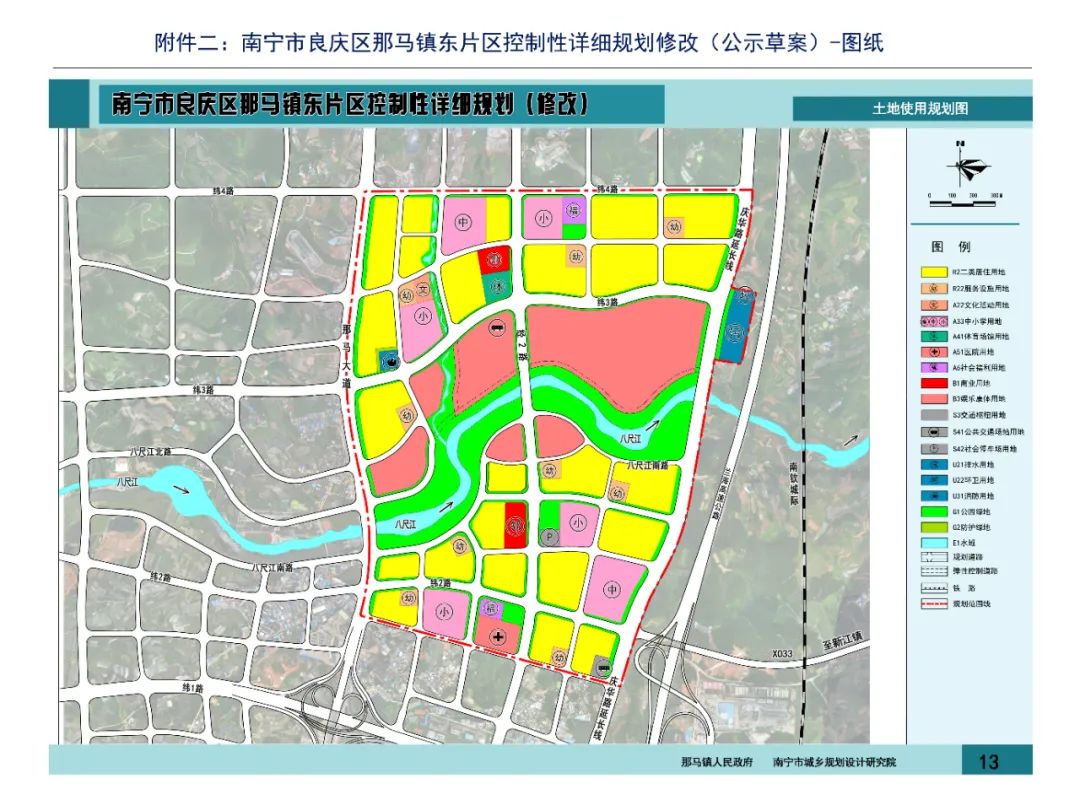
Task: Click the 那马镇人民政府 footer text
Action: (717, 762)
